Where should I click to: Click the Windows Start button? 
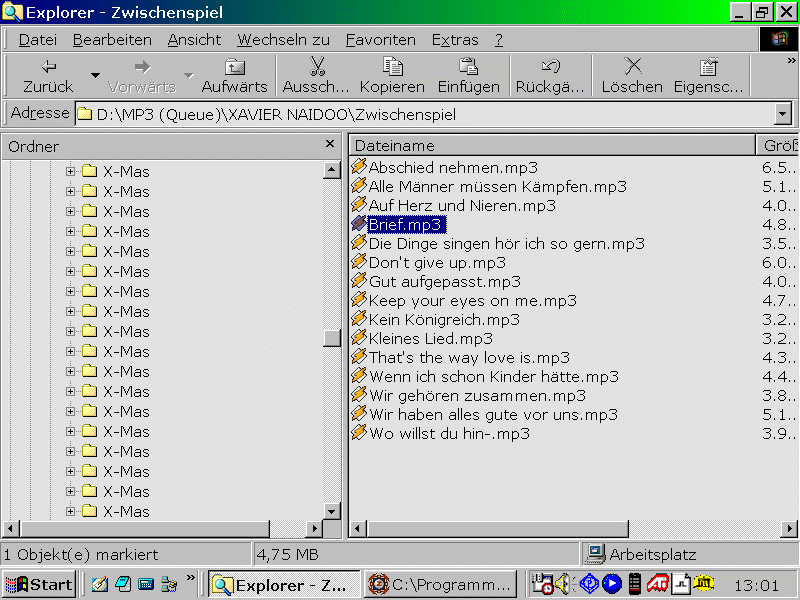pos(40,584)
